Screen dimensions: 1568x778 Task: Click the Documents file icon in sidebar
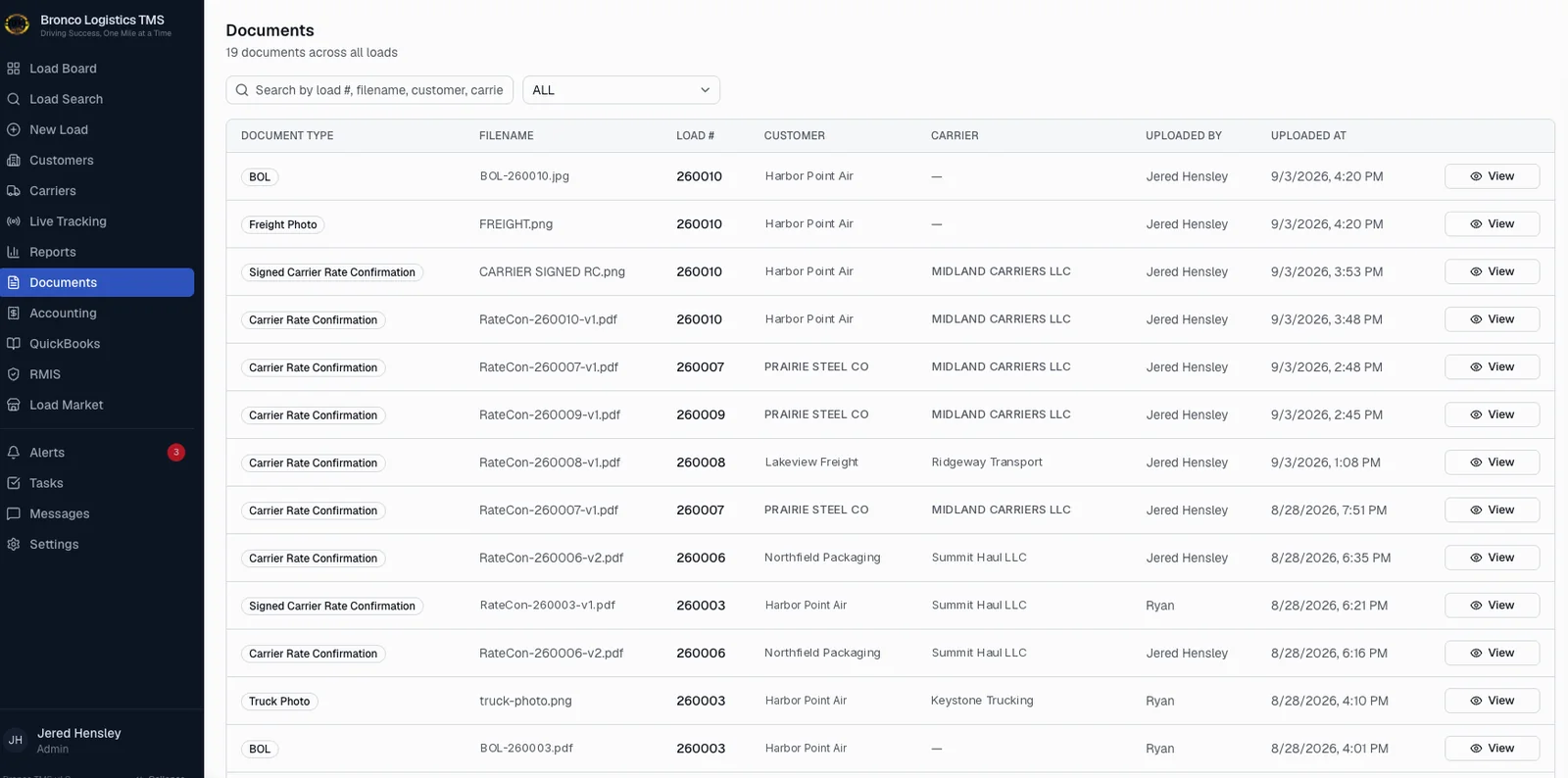tap(14, 282)
